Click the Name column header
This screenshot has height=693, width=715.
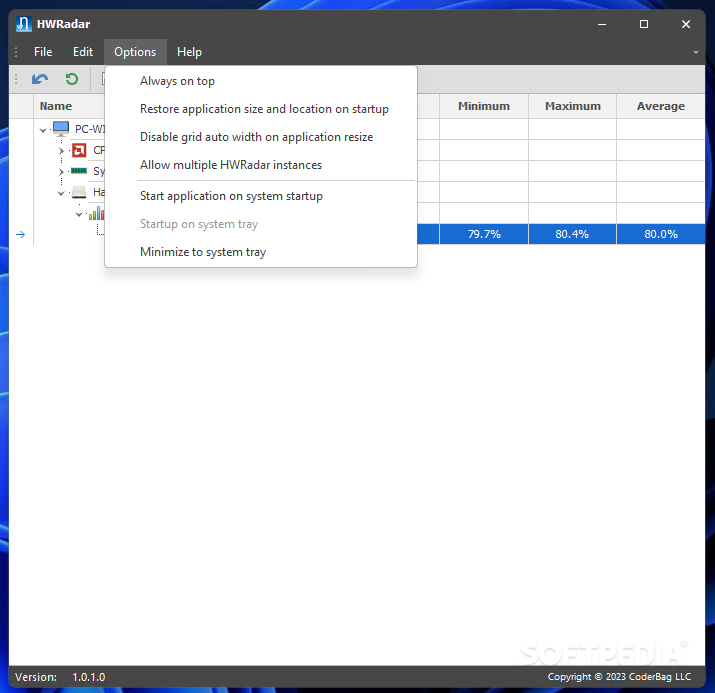pos(56,106)
